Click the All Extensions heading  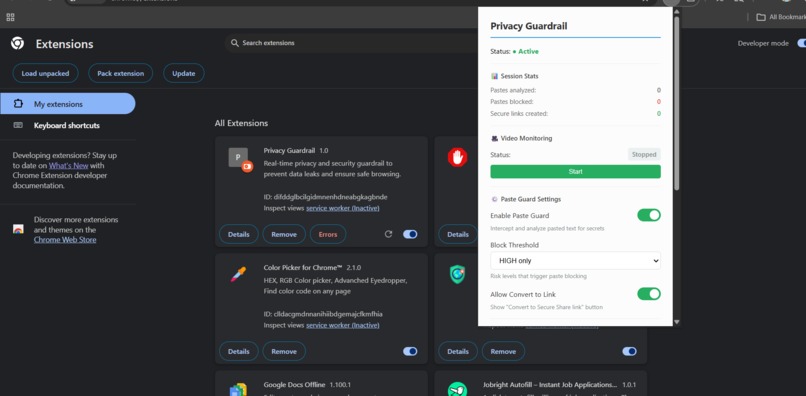tap(241, 123)
